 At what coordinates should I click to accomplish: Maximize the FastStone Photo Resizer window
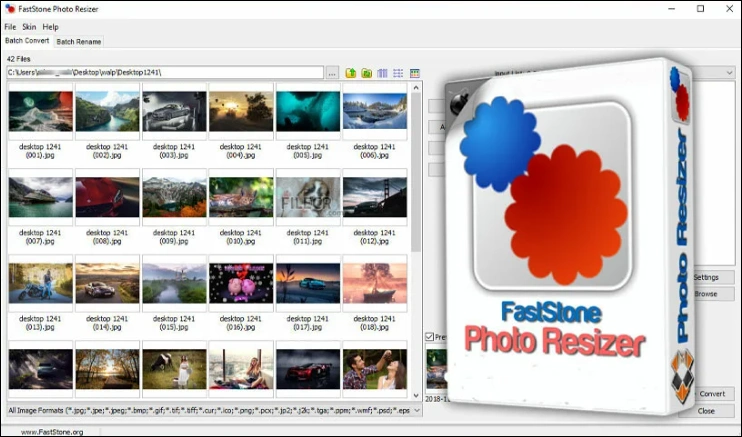coord(701,9)
